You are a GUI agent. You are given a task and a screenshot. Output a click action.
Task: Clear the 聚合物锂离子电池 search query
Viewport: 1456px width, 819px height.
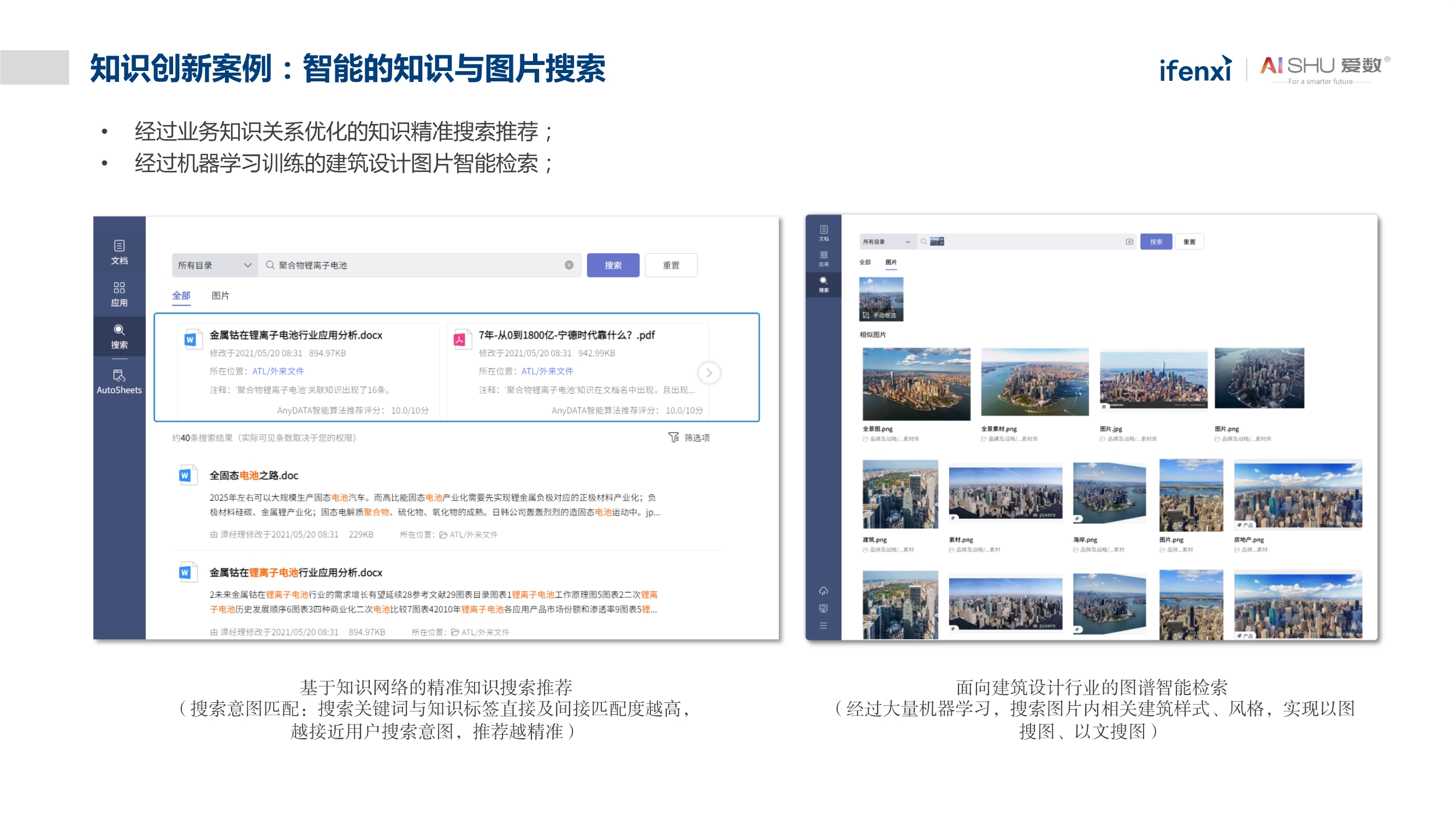[569, 265]
